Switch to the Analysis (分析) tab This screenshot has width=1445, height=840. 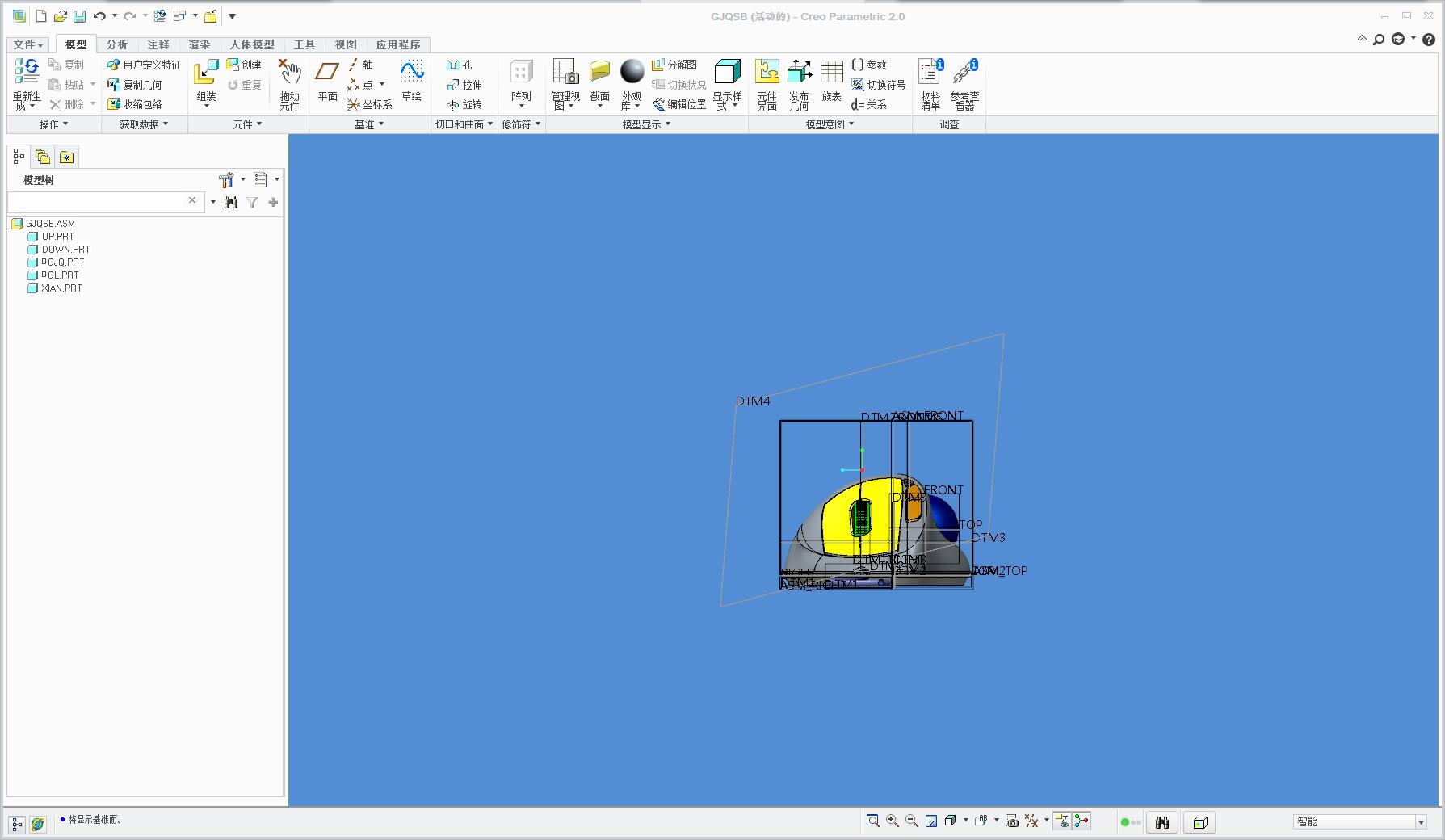[117, 45]
